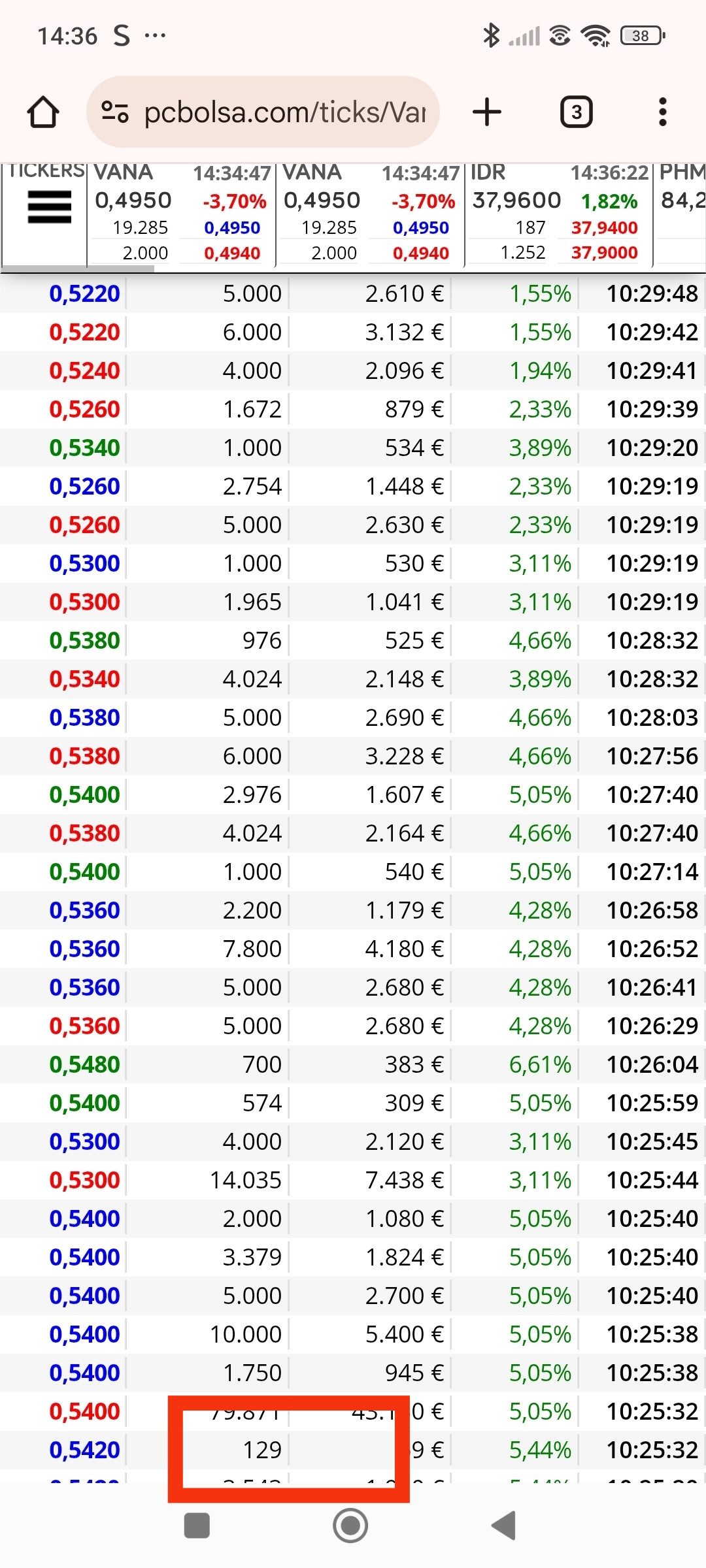Select the 6,61% change cell

(x=540, y=1065)
